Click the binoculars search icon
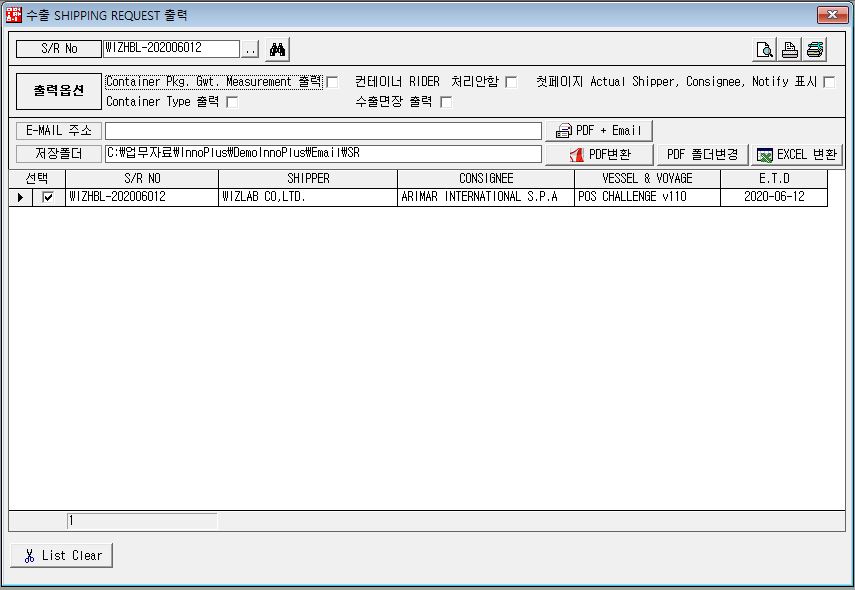 (x=278, y=50)
